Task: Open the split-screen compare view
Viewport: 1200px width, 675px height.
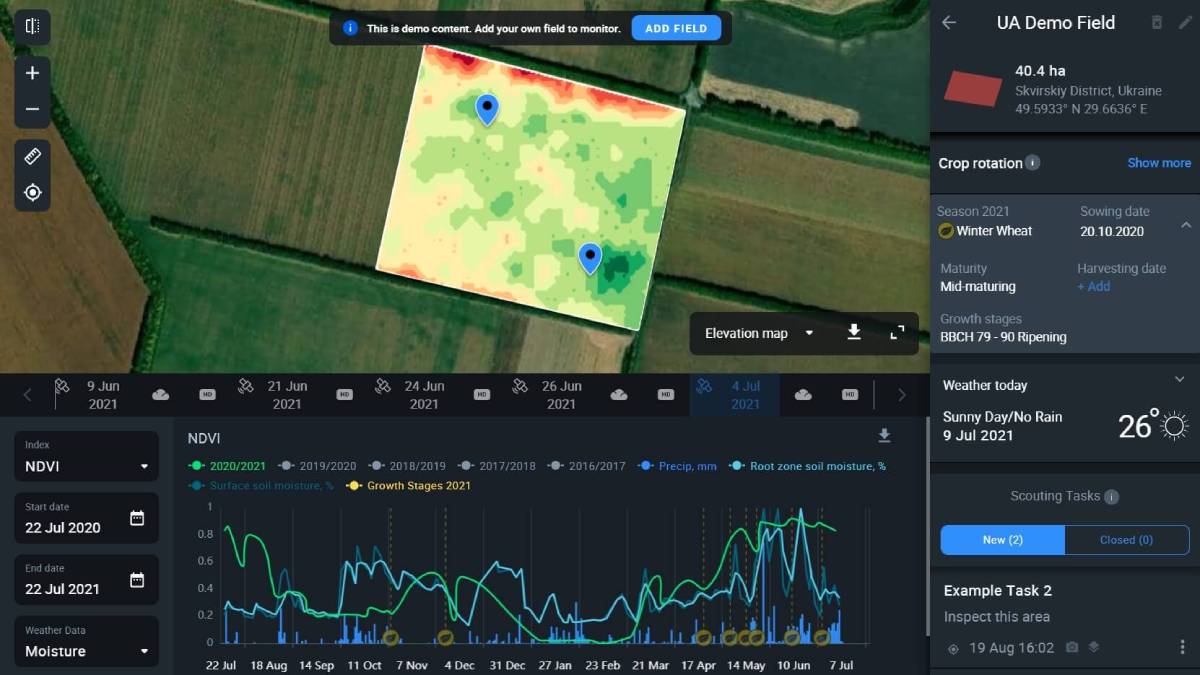Action: tap(32, 27)
